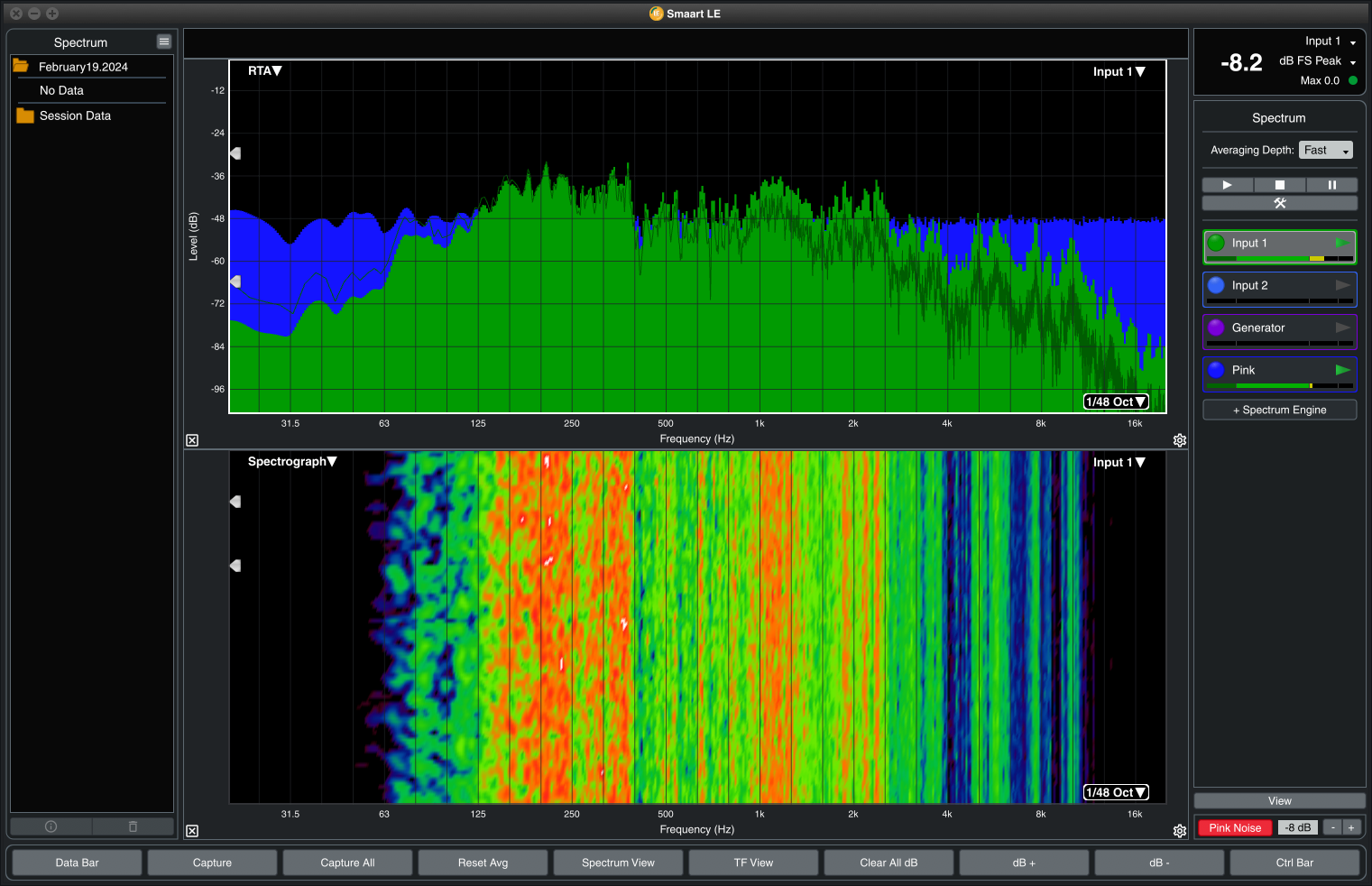The height and width of the screenshot is (886, 1372).
Task: Decrease generator level with minus button
Action: (1332, 827)
